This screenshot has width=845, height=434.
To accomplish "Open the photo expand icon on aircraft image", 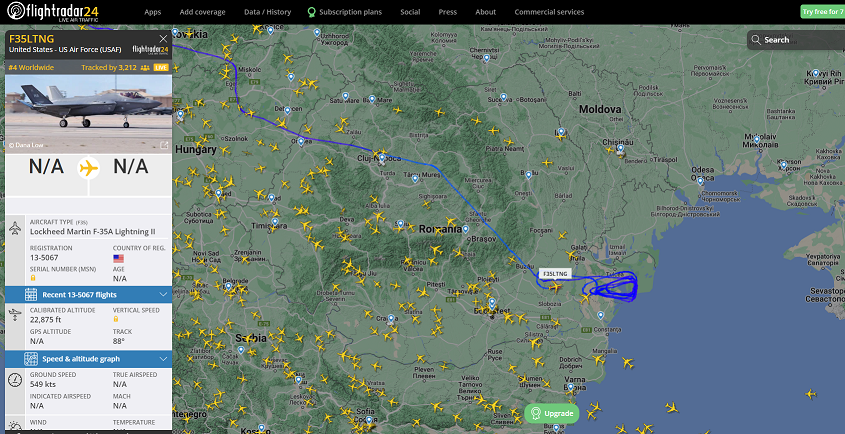I will point(164,145).
